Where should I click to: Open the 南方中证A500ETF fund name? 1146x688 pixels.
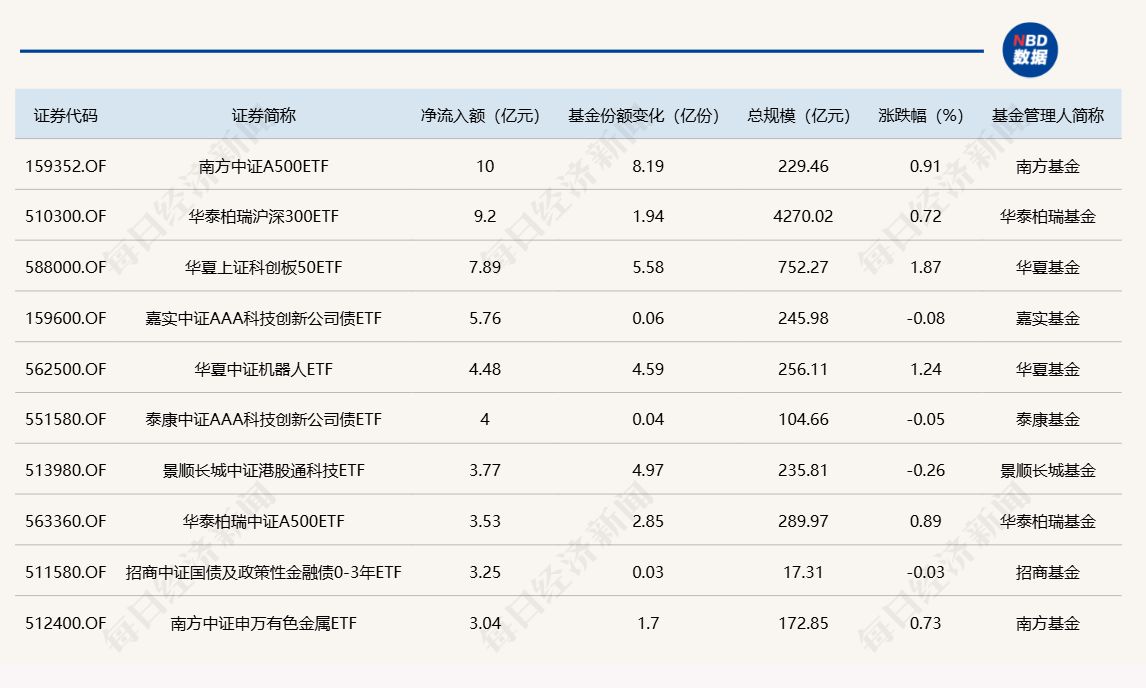coord(264,166)
